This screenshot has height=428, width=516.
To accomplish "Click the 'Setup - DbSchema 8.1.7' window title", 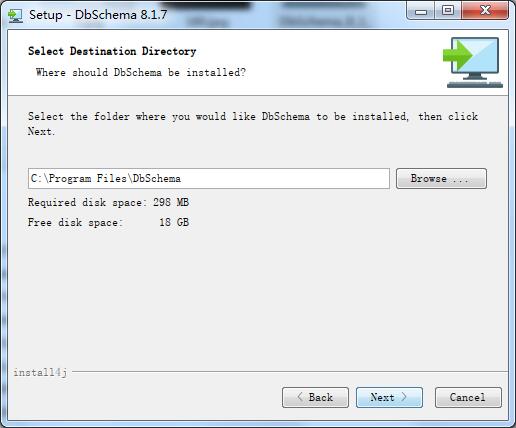I will (x=98, y=15).
